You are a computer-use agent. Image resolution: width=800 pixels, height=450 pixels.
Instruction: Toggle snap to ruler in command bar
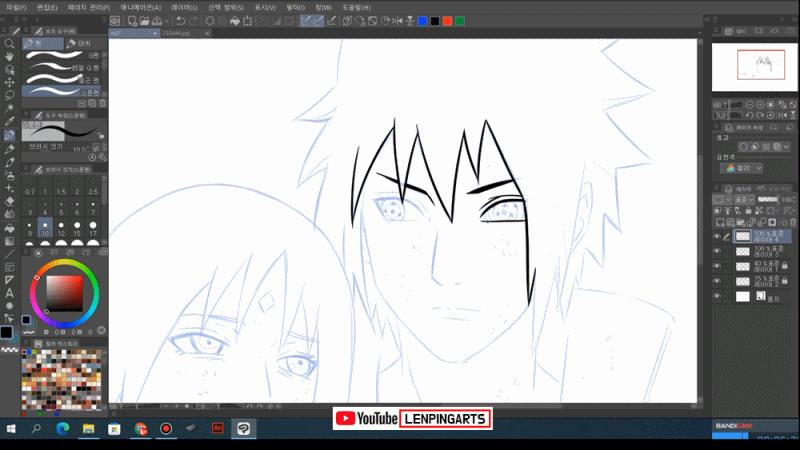coord(306,21)
